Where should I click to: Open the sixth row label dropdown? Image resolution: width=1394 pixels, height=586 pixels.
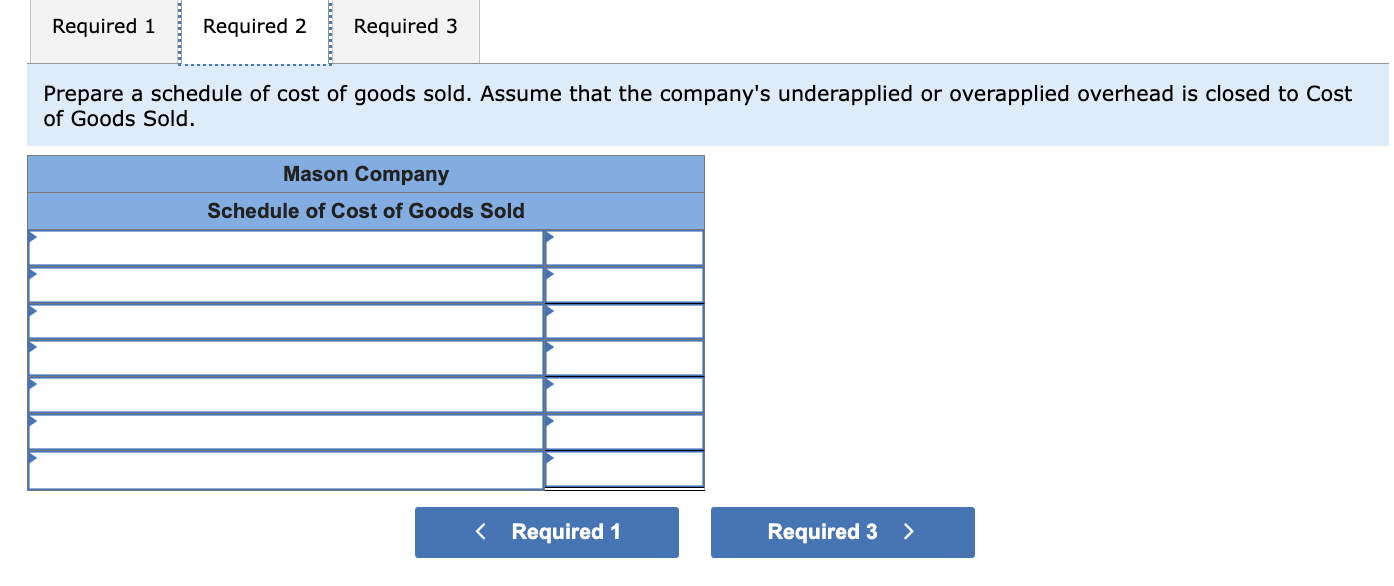point(287,432)
